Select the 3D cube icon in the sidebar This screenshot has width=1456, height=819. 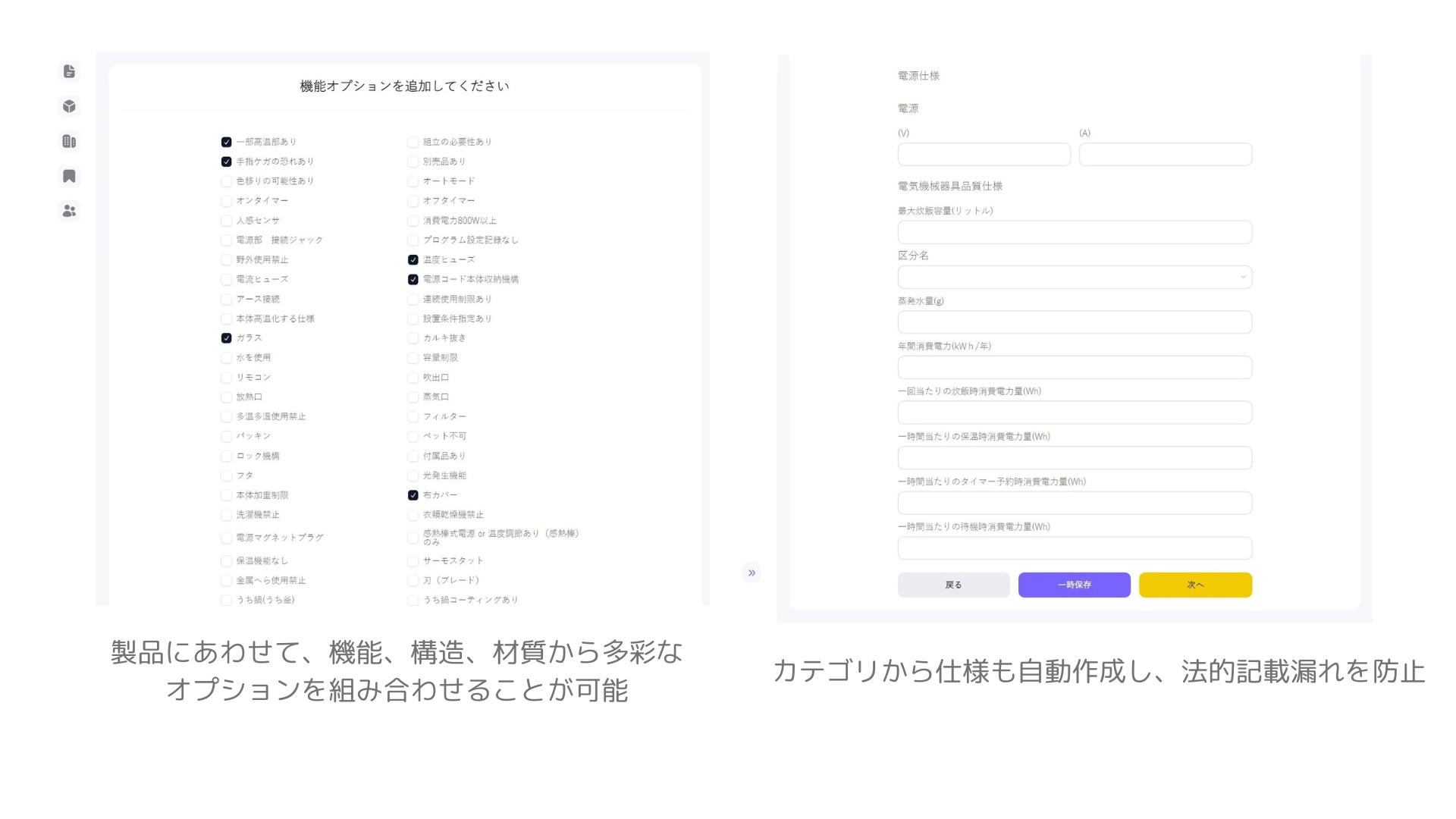(x=69, y=105)
